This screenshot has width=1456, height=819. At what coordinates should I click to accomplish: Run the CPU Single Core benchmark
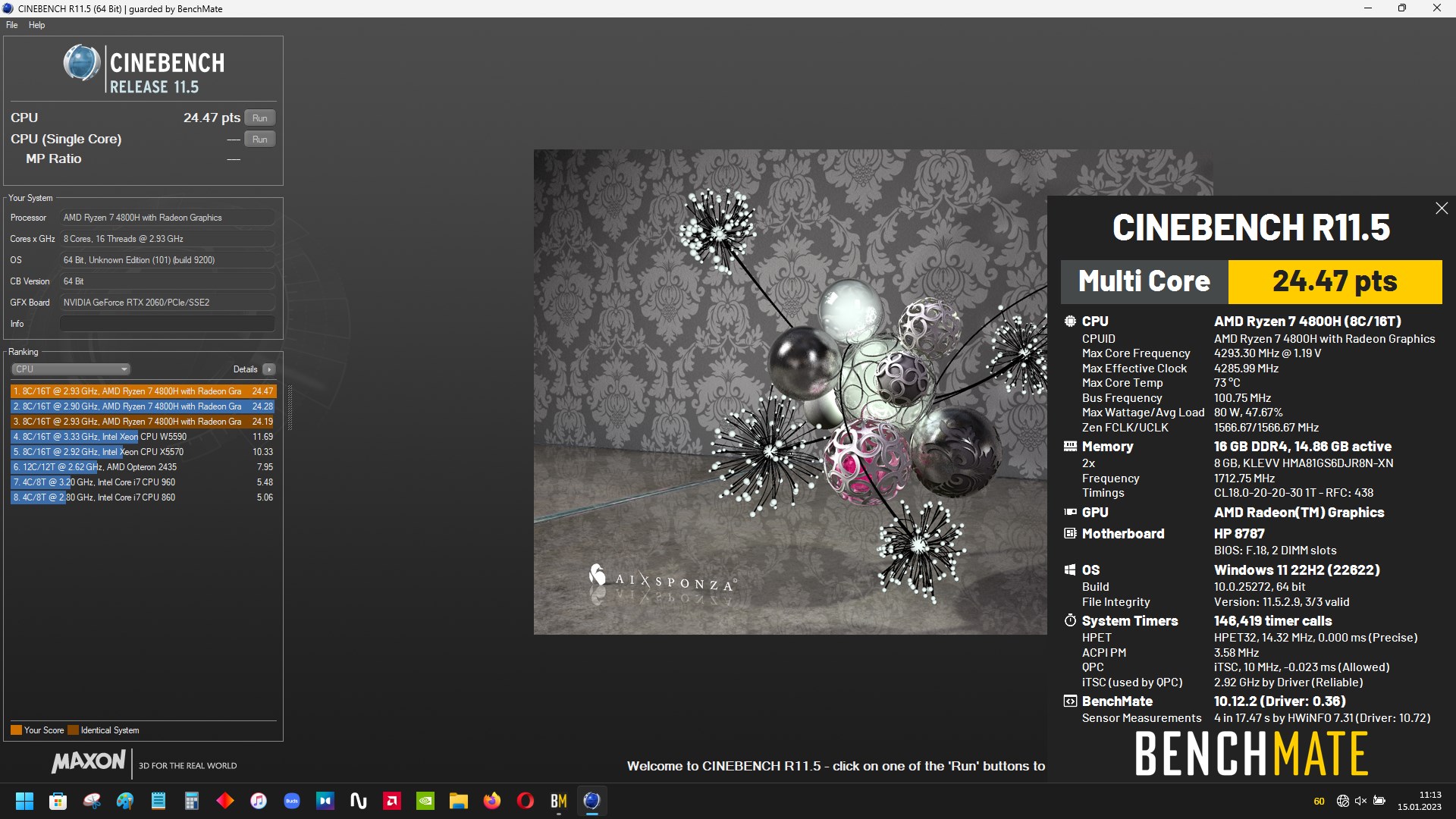click(x=259, y=140)
